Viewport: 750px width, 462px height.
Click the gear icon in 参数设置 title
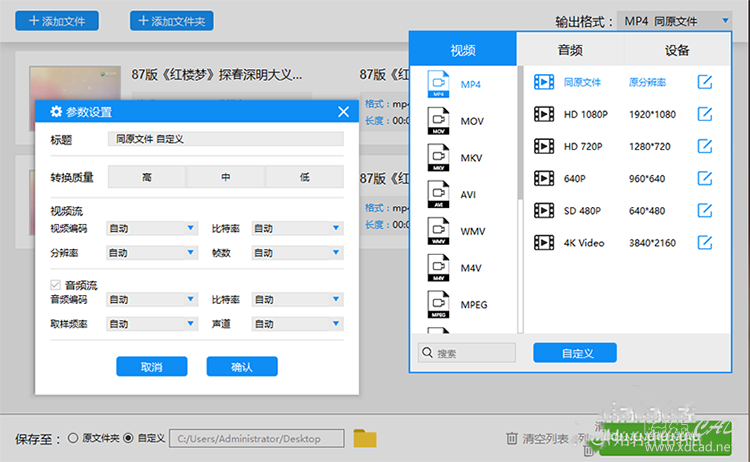[56, 111]
